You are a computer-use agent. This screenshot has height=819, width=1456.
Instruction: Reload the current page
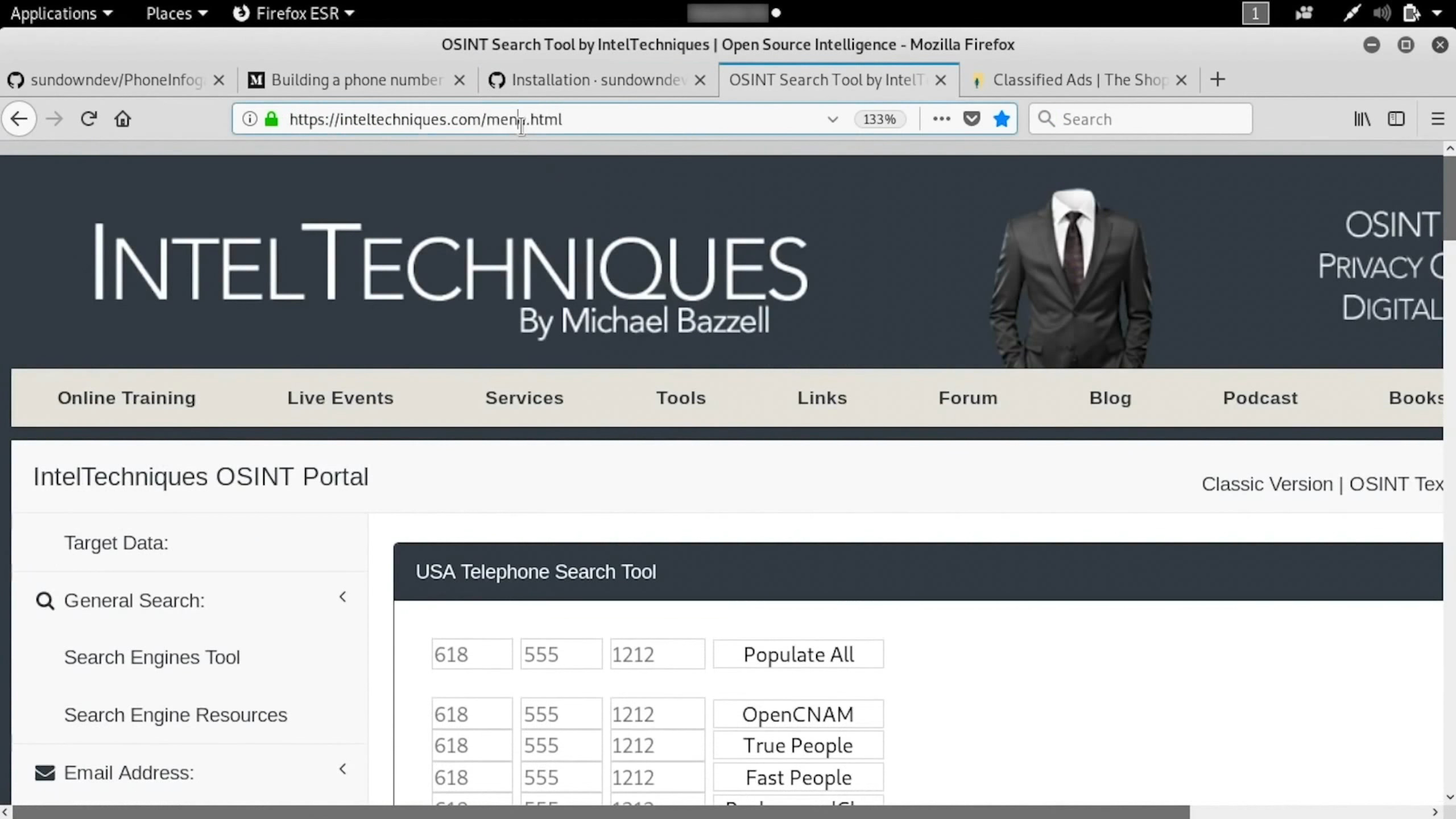tap(89, 119)
